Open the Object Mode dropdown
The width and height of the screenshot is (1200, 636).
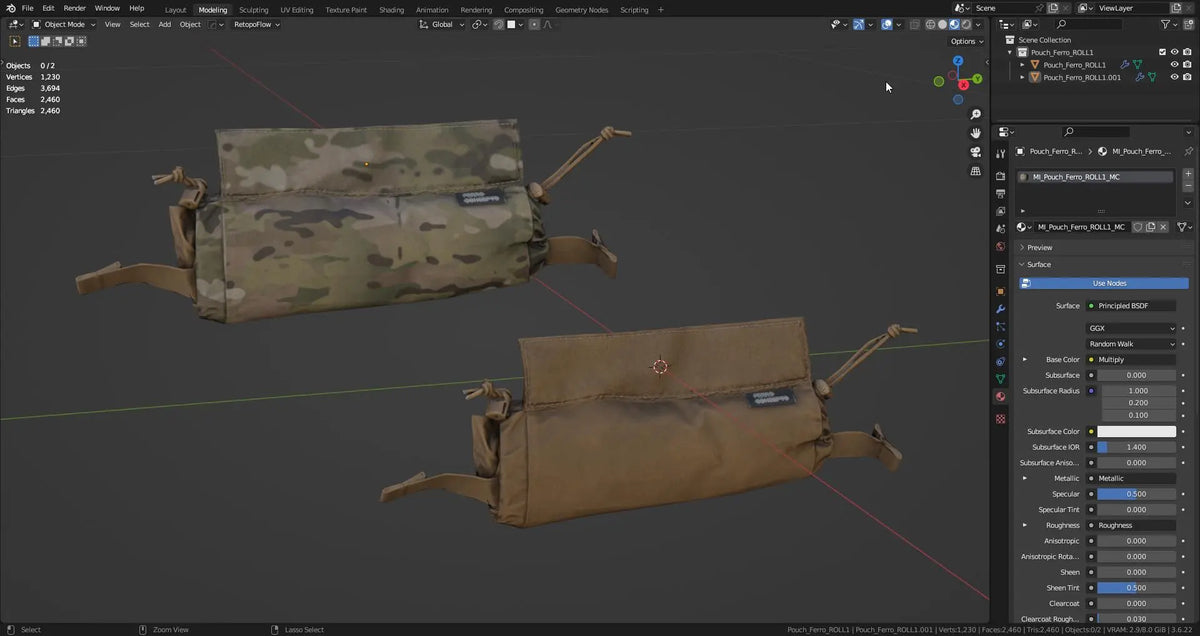(64, 24)
